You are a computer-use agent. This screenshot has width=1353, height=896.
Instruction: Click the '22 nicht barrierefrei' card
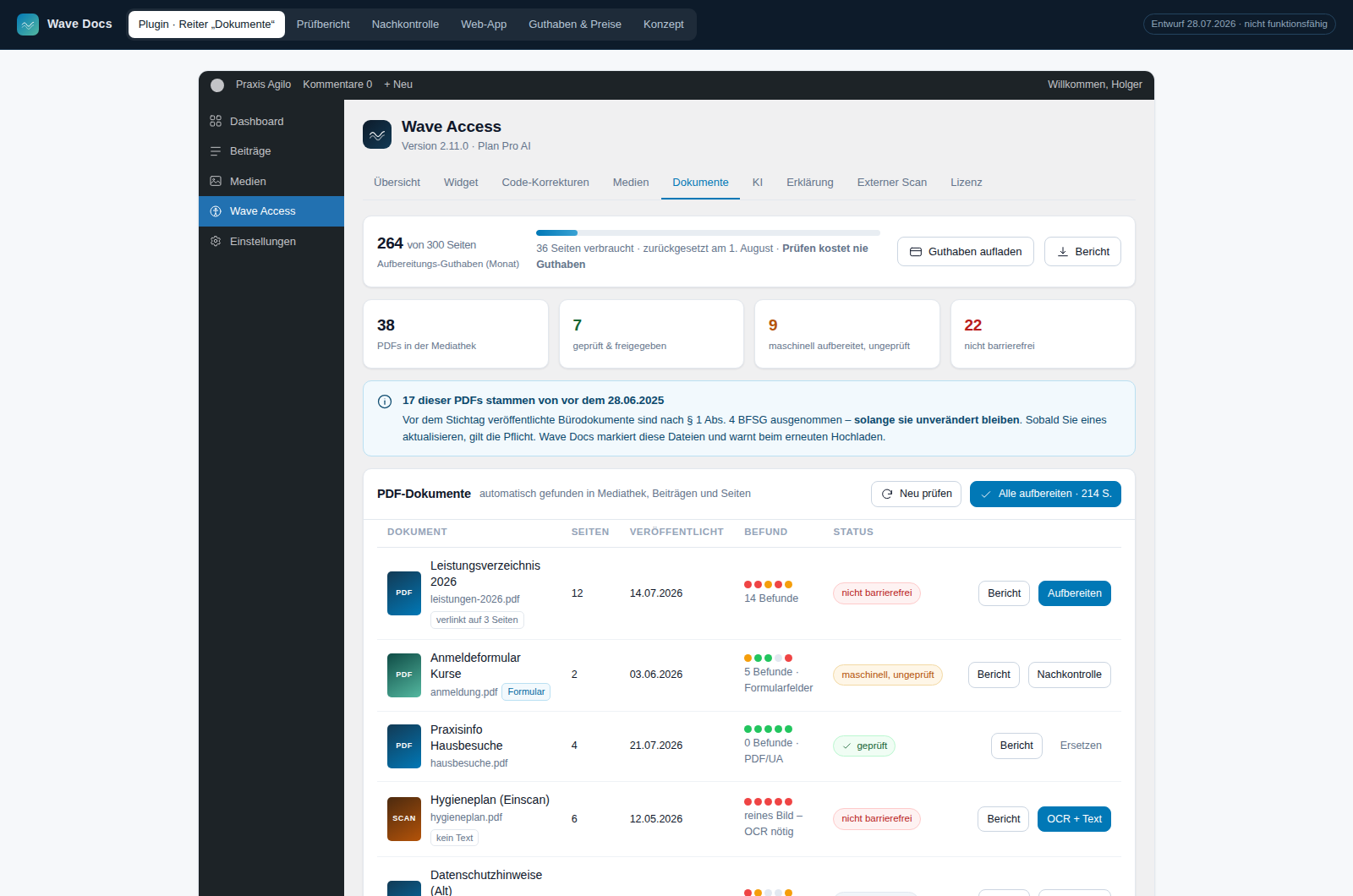click(1043, 334)
